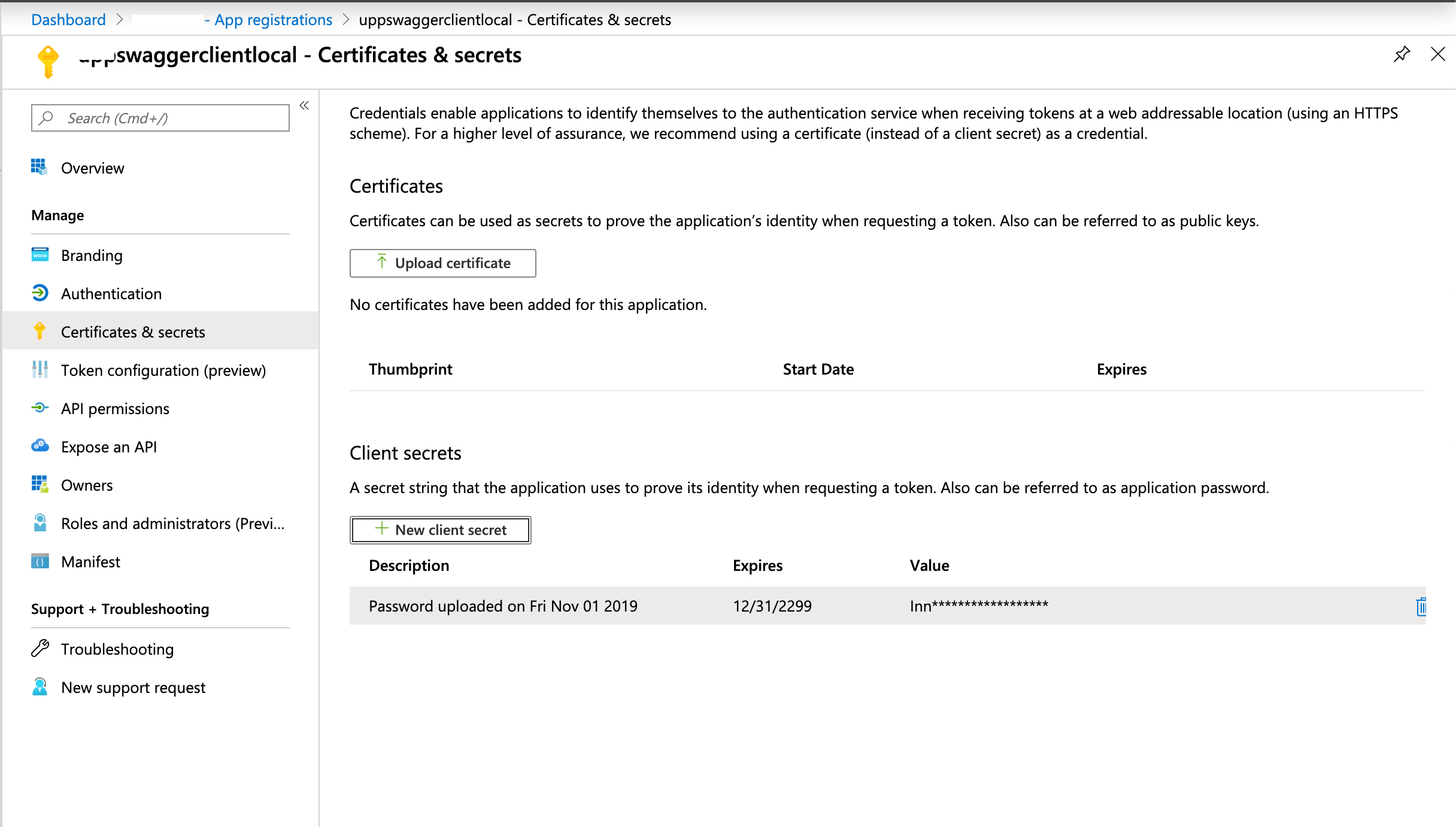View the Owners list
The width and height of the screenshot is (1456, 827).
click(x=87, y=485)
